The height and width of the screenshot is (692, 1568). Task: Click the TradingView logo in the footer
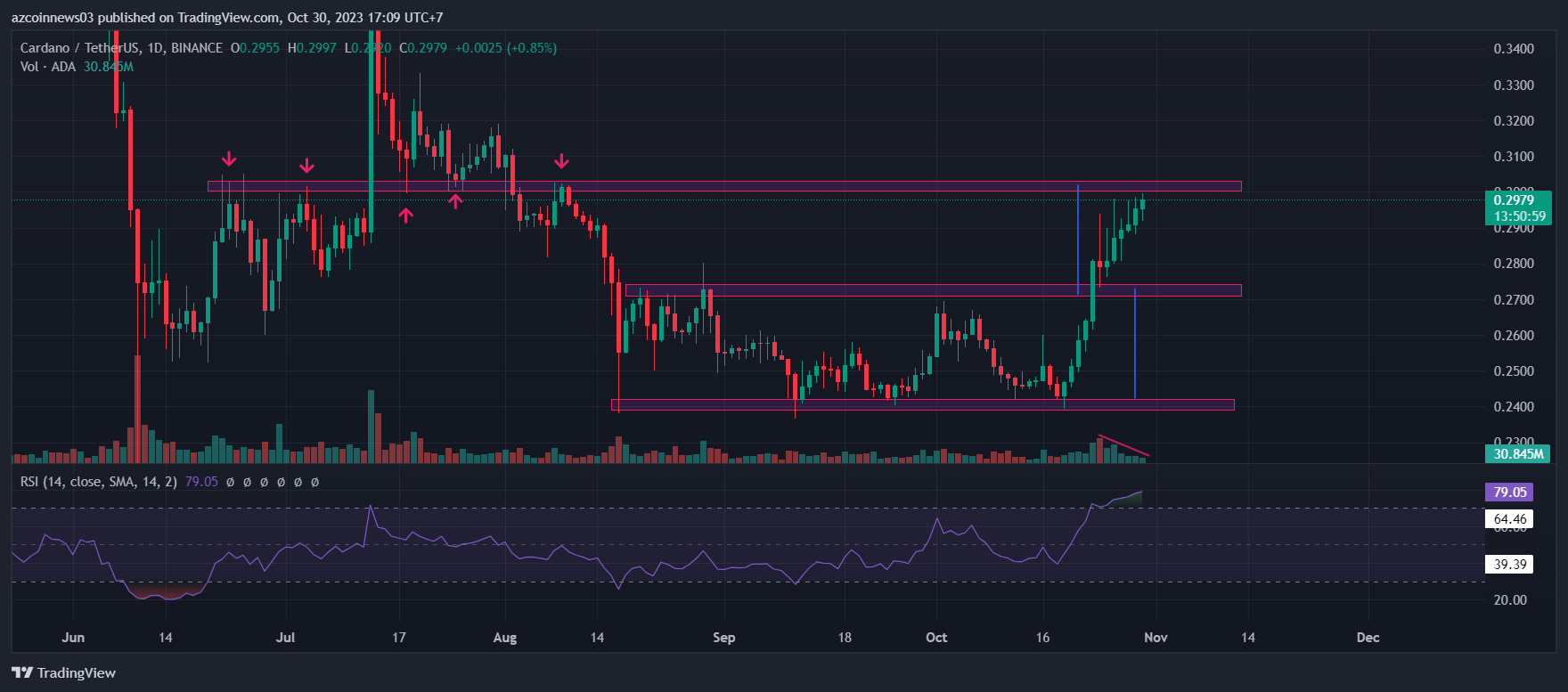[x=63, y=672]
